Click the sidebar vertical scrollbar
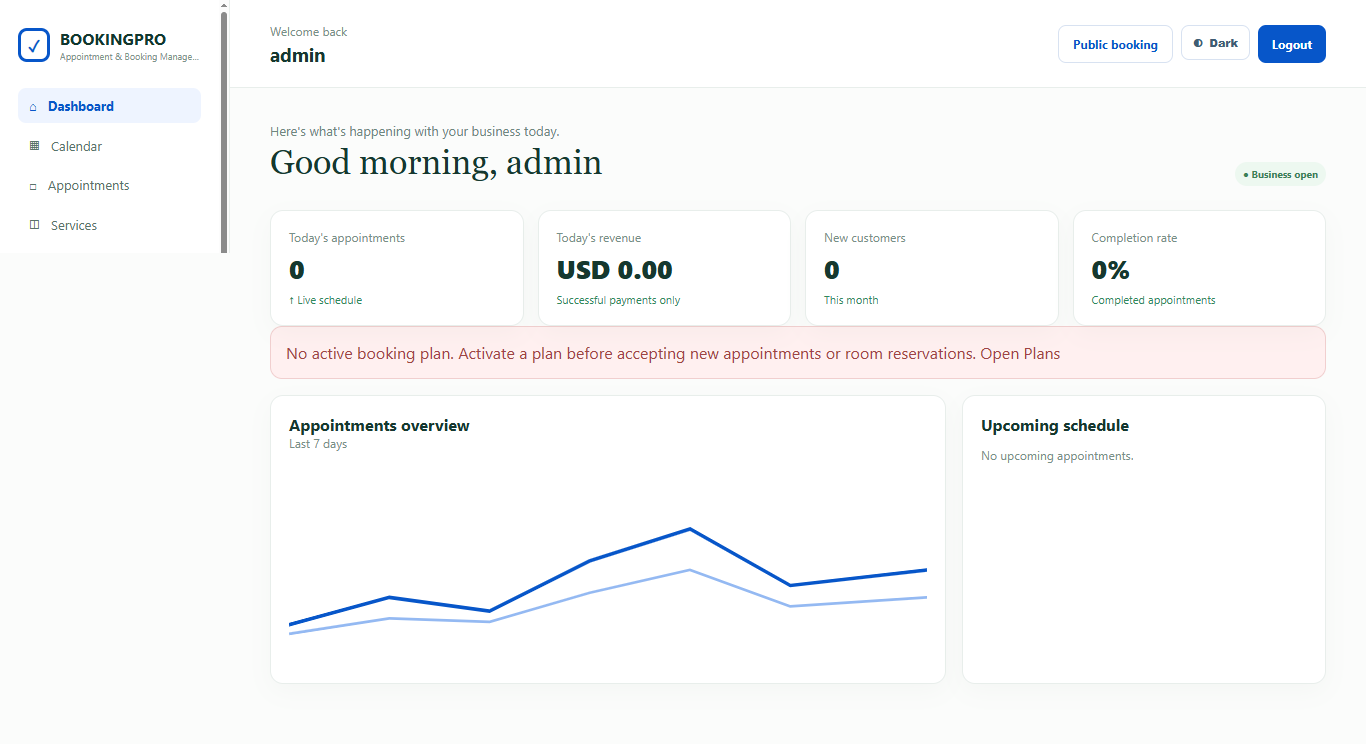Screen dimensions: 1366x744 pyautogui.click(x=224, y=130)
